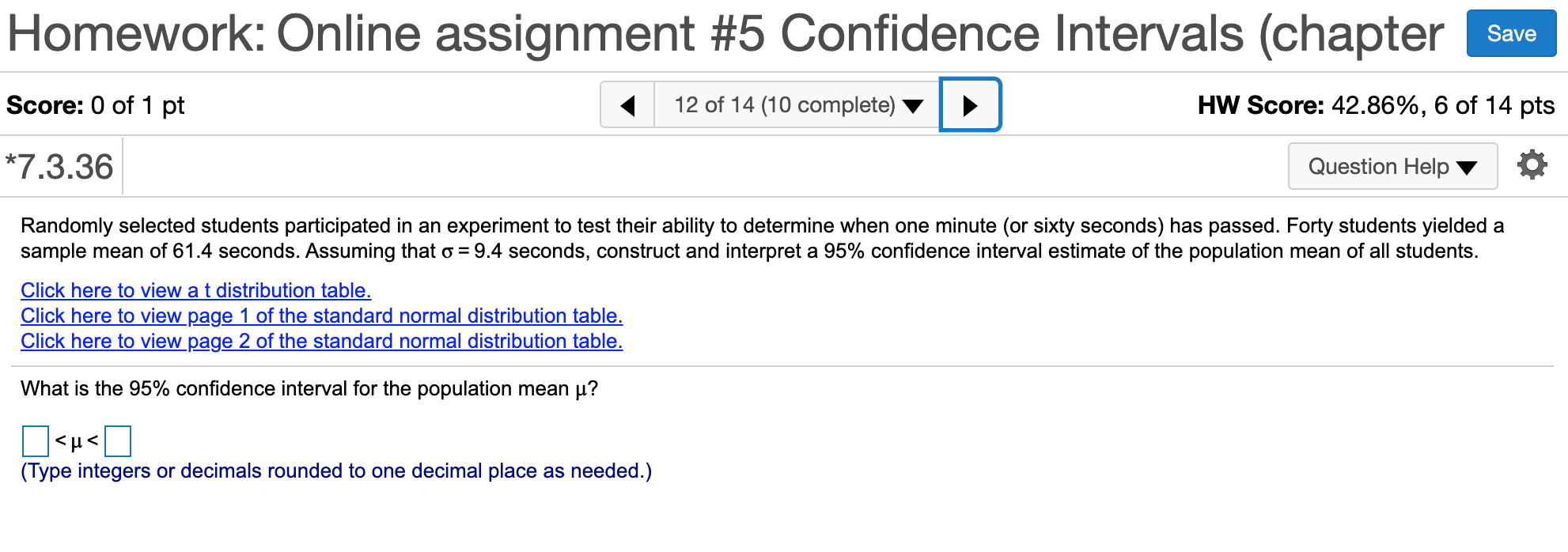Advance to the next question with the forward arrow
Screen dimensions: 1568x552
coord(969,104)
